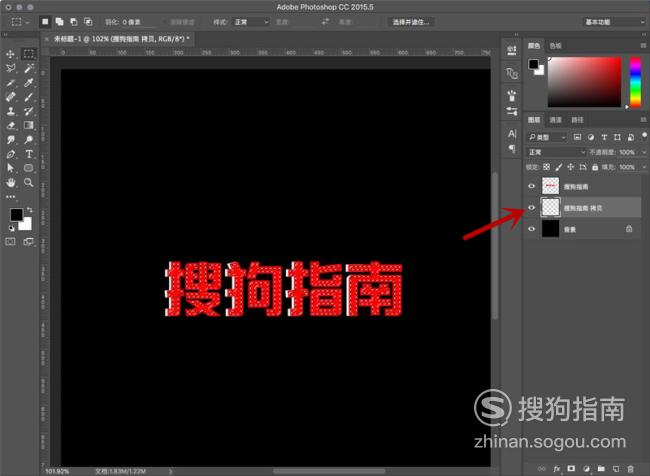
Task: Choose Intersect with Selection mode
Action: click(88, 22)
